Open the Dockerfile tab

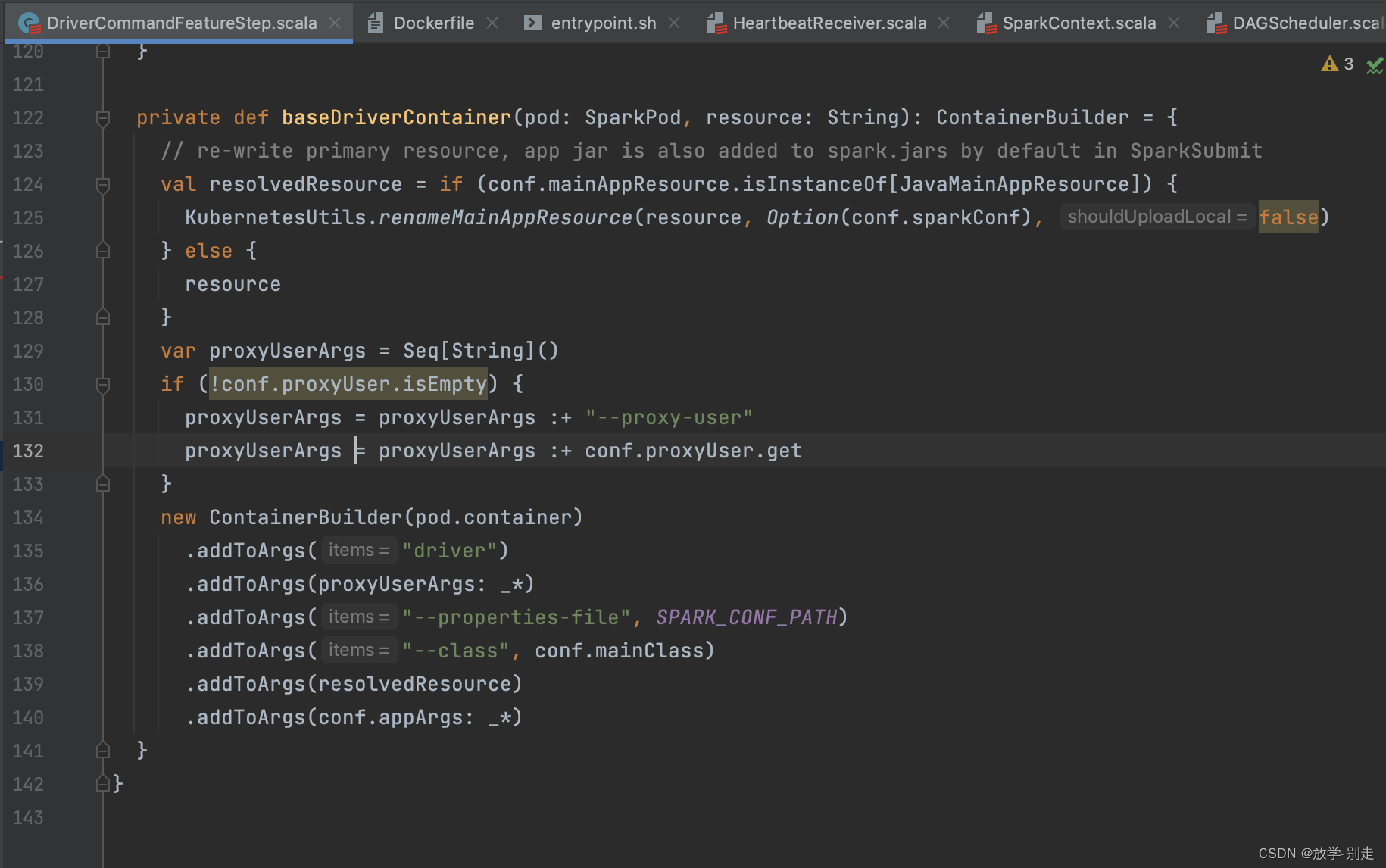coord(434,23)
